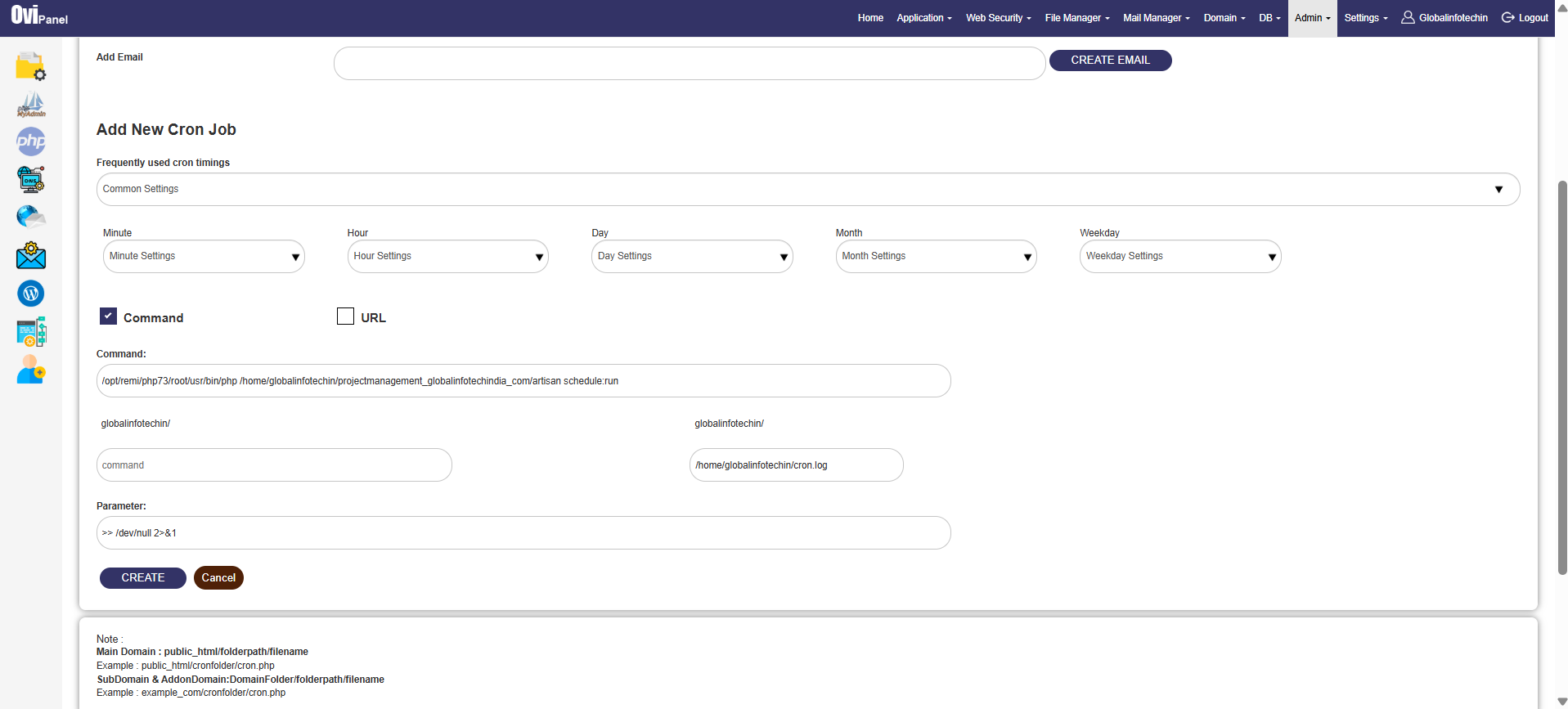Open the File Manager folder icon
Viewport: 1568px width, 709px height.
pyautogui.click(x=30, y=66)
